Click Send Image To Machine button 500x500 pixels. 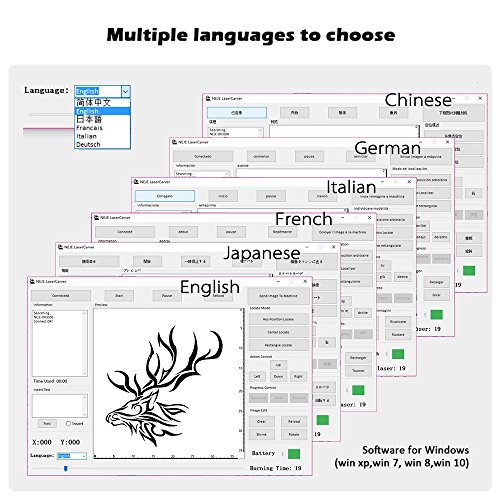click(x=278, y=296)
